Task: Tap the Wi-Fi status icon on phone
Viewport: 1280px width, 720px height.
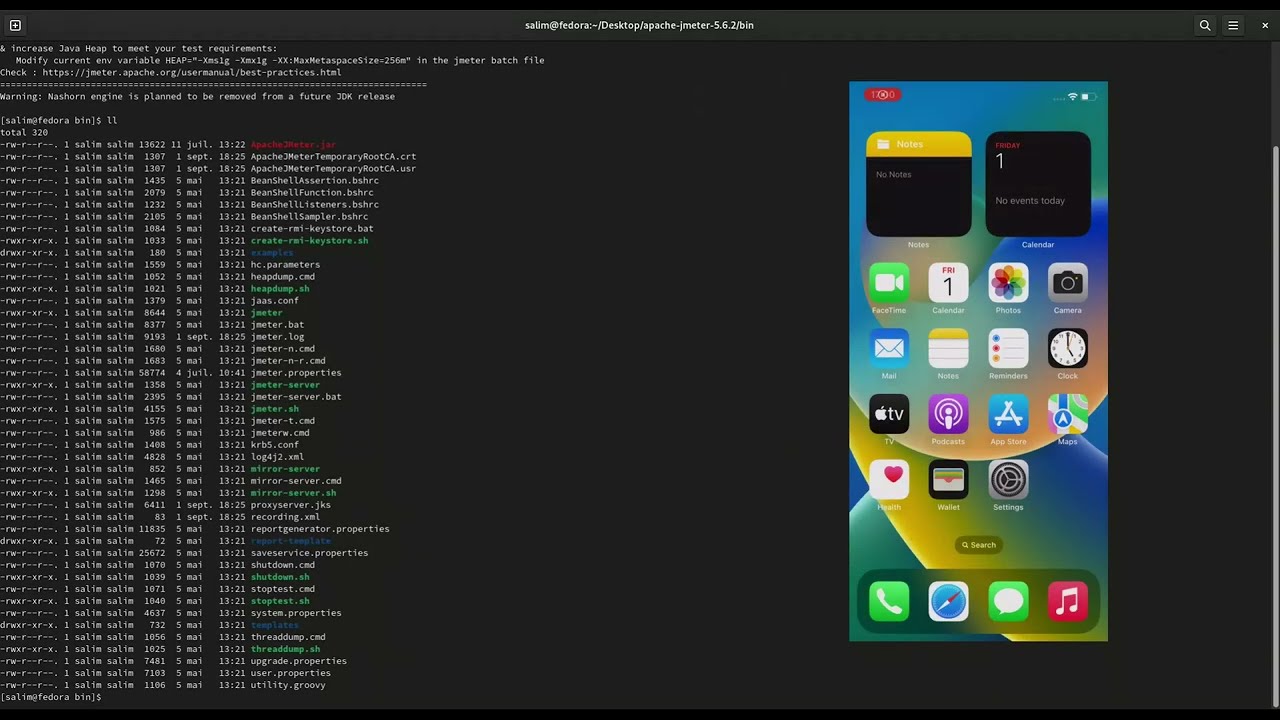Action: pos(1073,97)
